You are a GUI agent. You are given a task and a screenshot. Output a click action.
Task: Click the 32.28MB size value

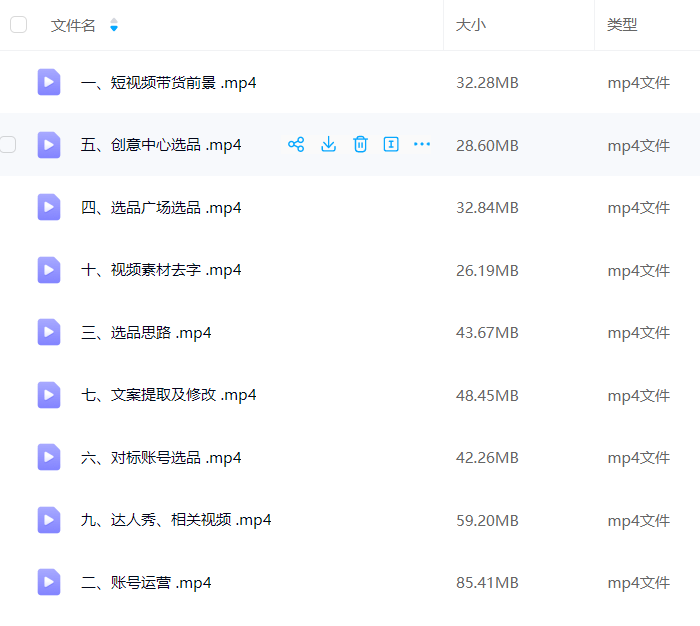coord(487,83)
